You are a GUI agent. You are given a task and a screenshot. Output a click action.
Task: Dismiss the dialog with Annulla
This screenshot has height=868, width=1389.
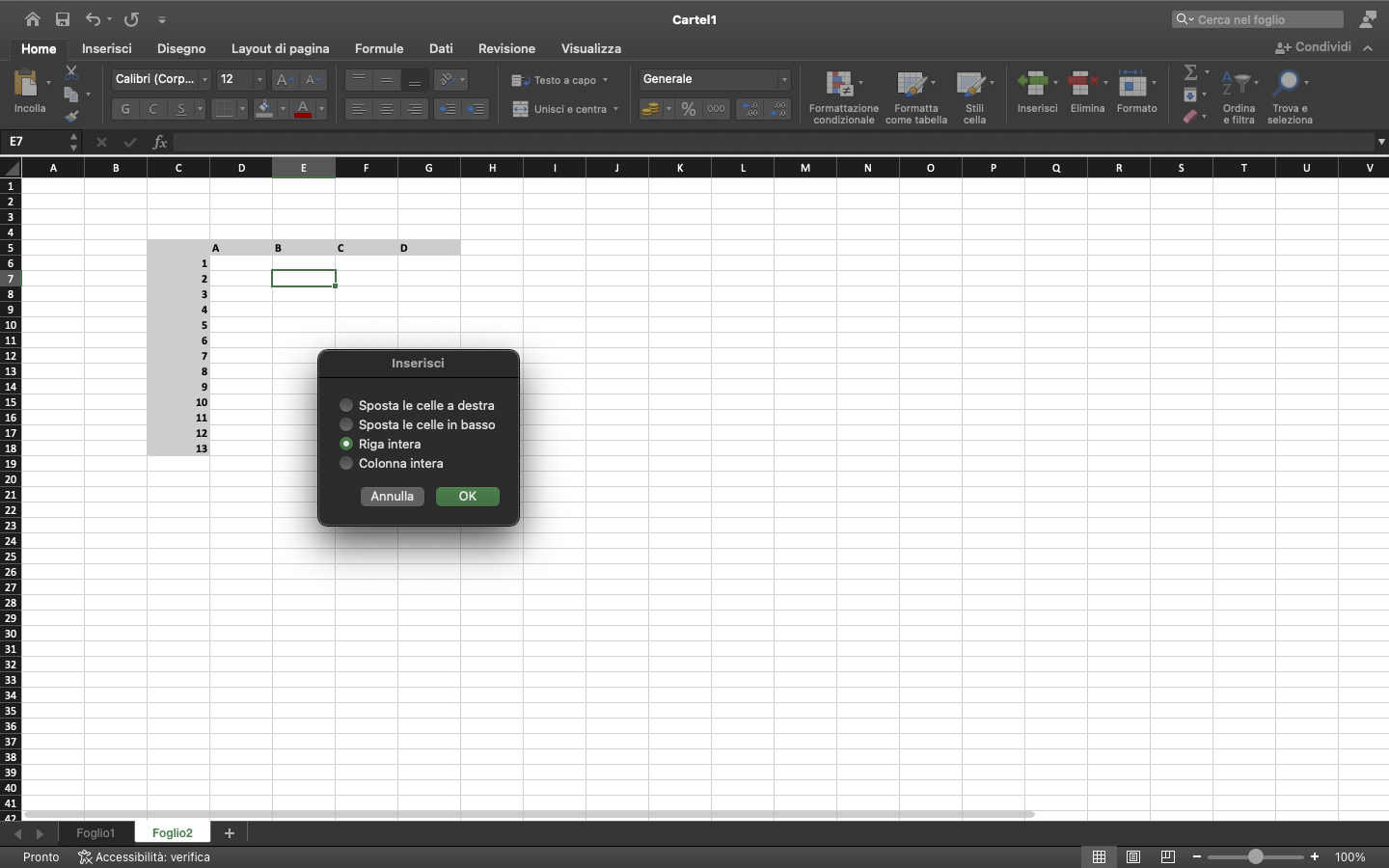(392, 496)
